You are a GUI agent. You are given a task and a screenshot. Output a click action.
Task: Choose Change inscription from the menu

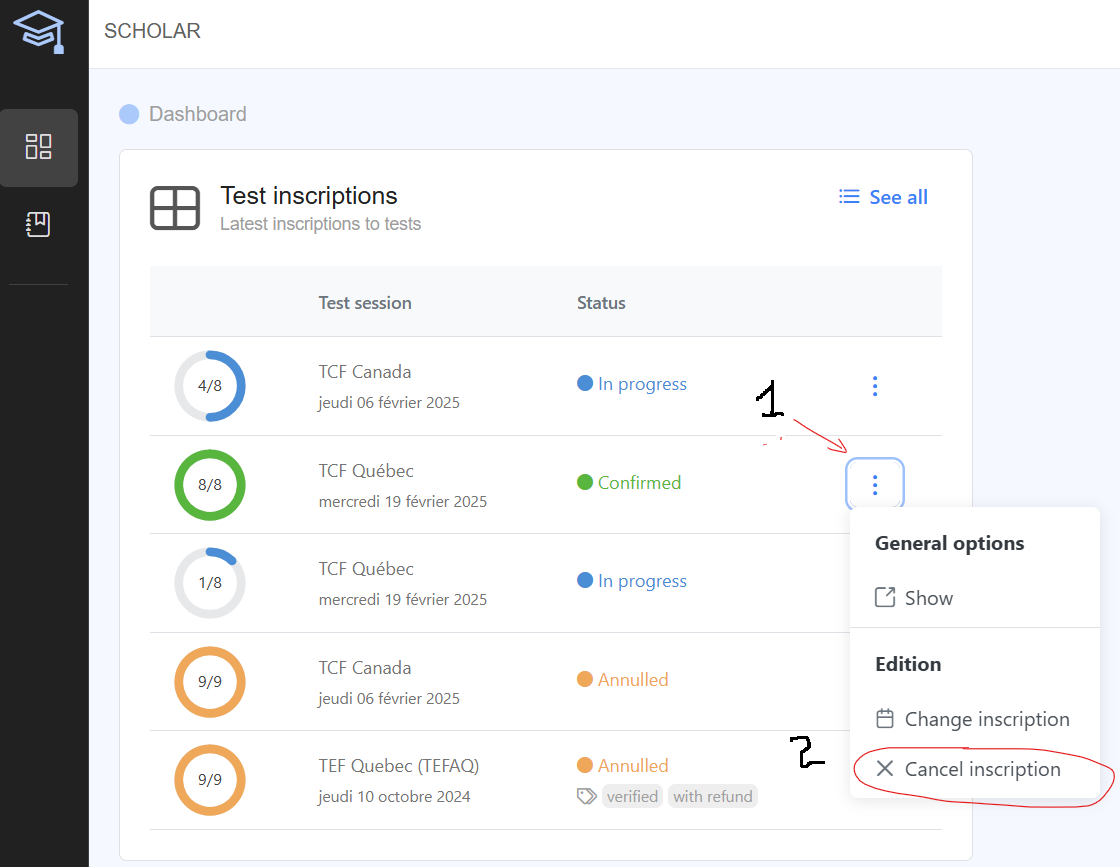point(986,719)
